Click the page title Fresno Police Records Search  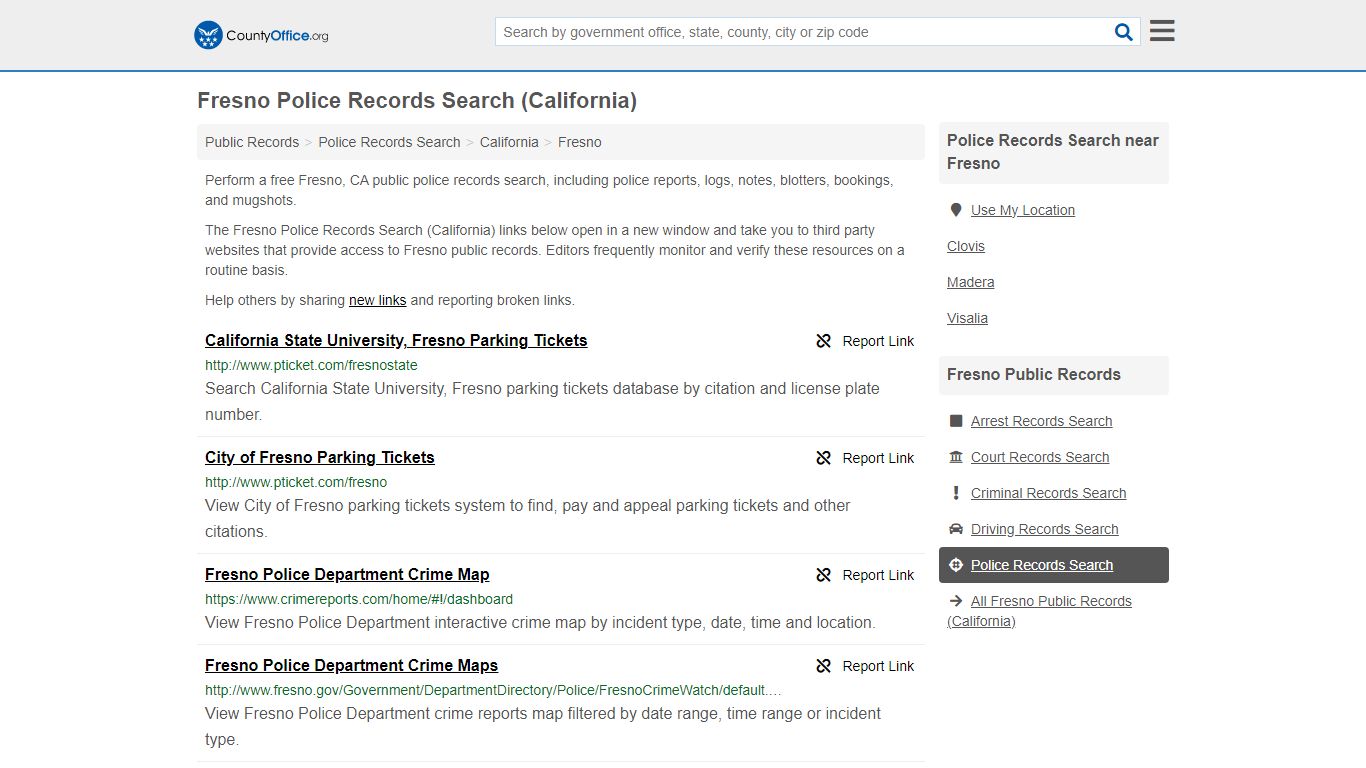[417, 100]
